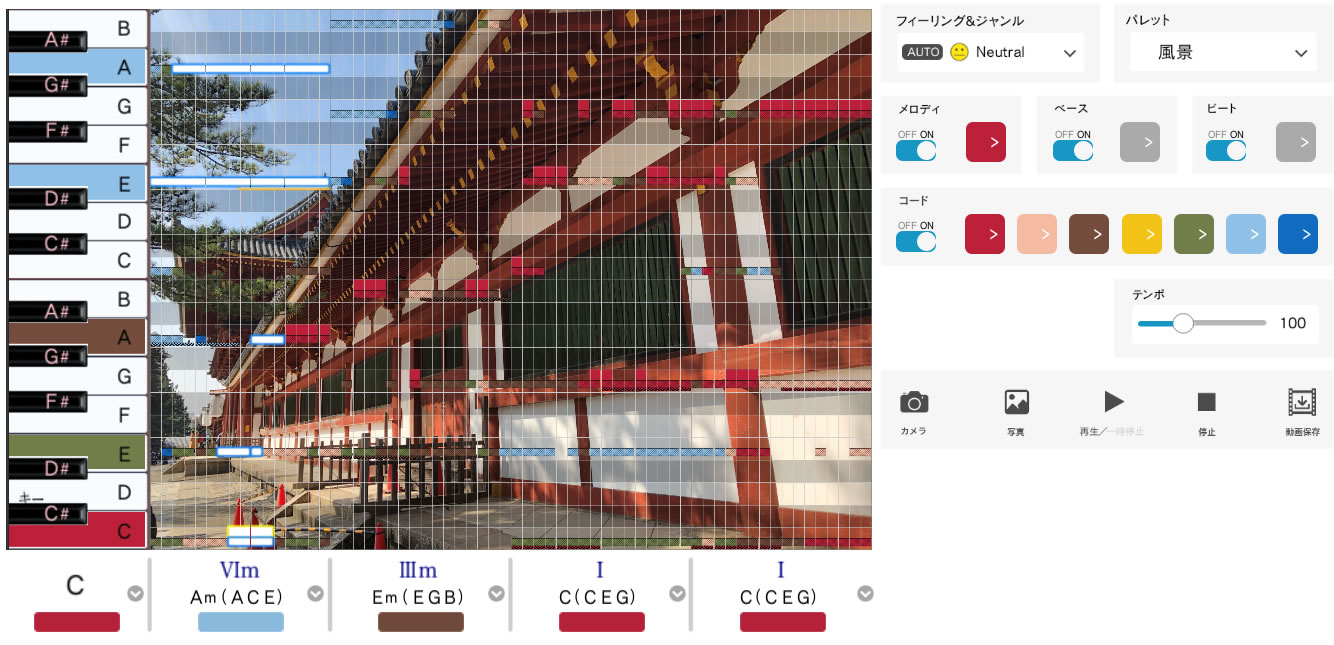Click the テンポ tempo slider handle
Image resolution: width=1334 pixels, height=645 pixels.
[x=1183, y=323]
